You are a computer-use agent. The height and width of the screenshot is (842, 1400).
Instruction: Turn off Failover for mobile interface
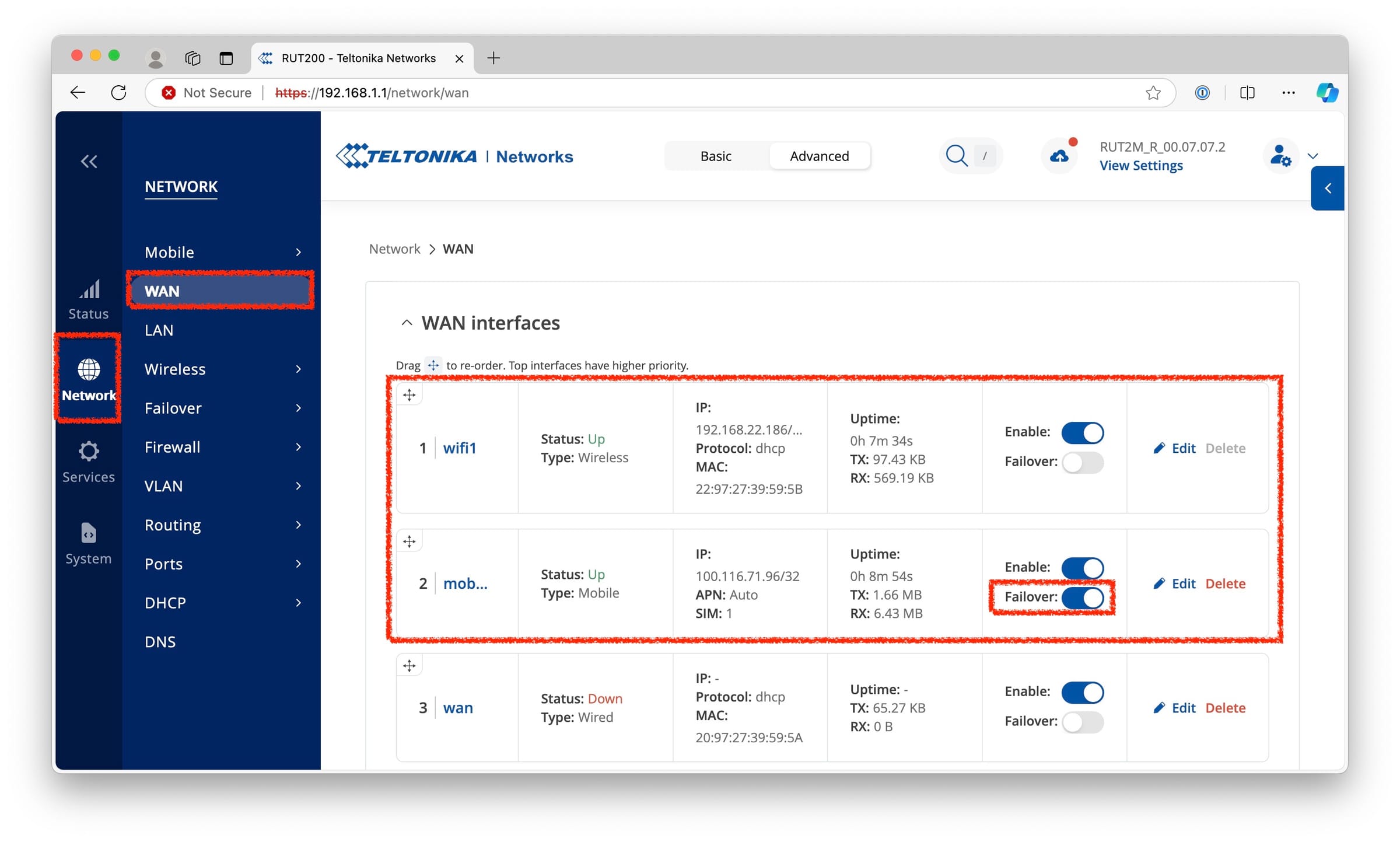[x=1082, y=597]
